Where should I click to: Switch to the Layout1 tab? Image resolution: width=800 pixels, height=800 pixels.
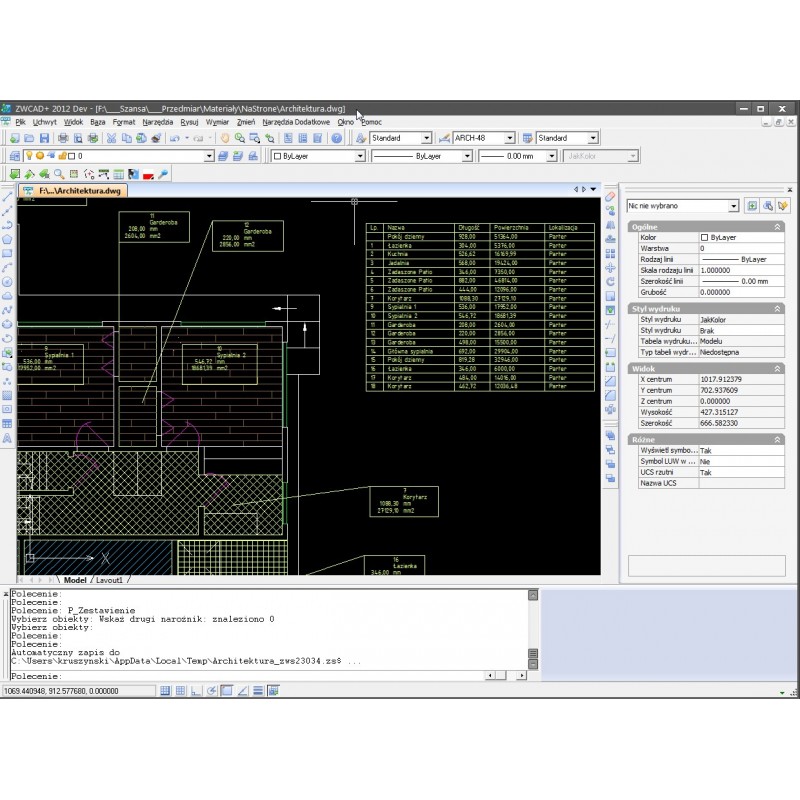tap(109, 580)
